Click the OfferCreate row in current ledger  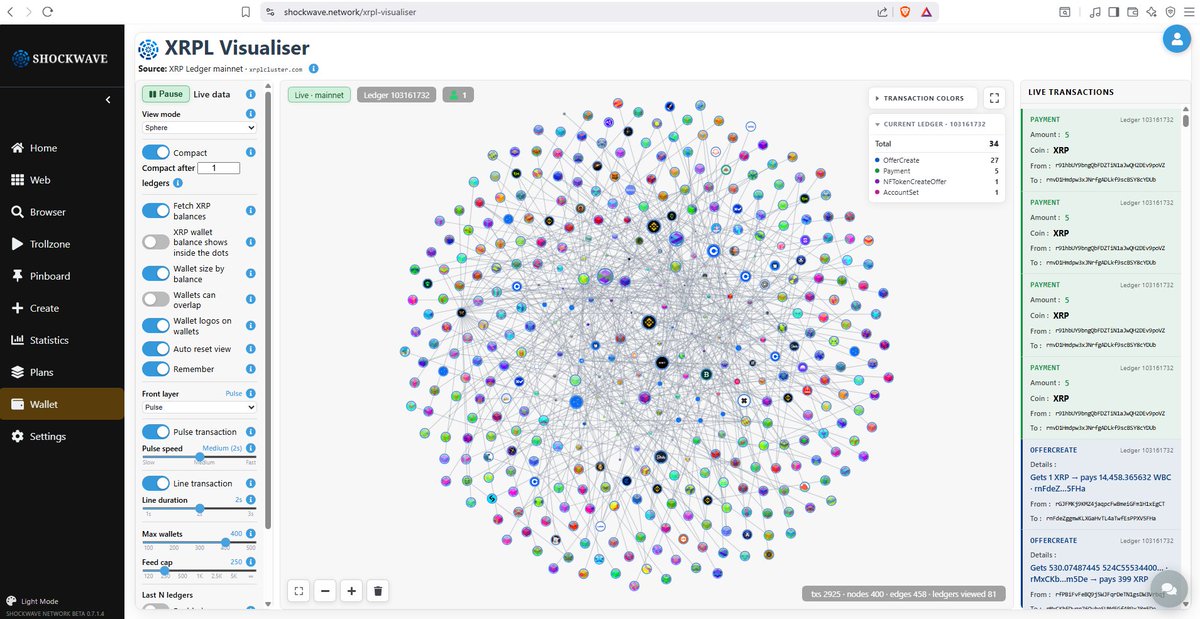[936, 159]
